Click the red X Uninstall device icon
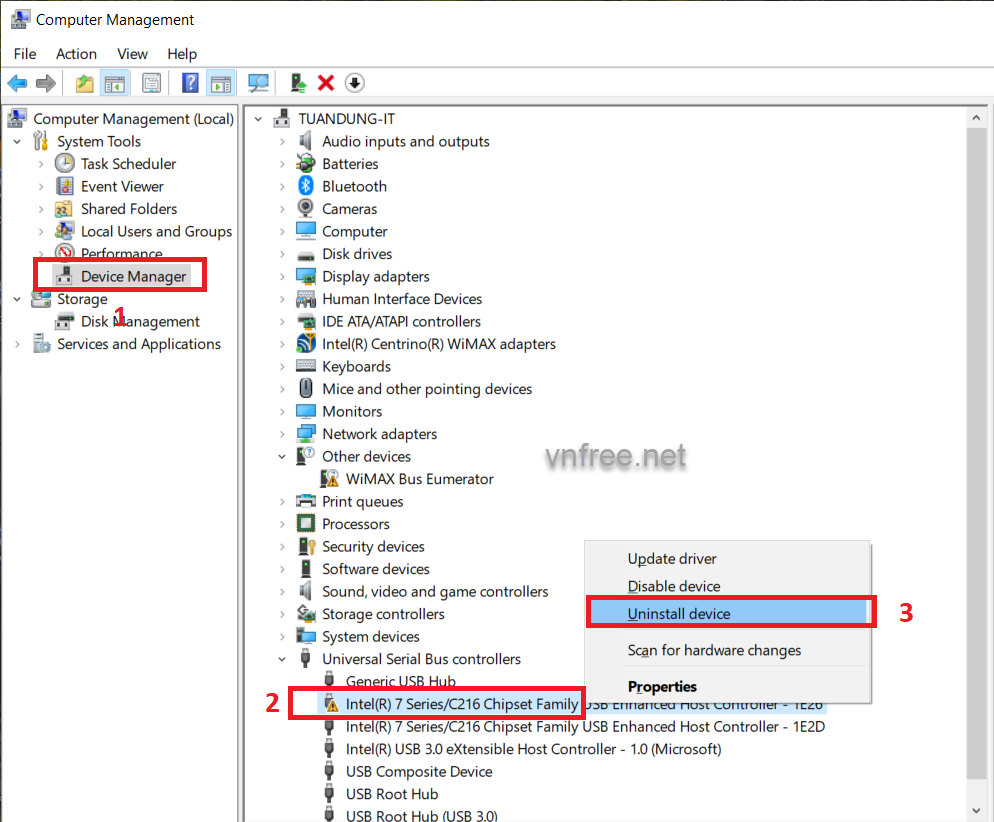Screen dimensions: 994x822 pyautogui.click(x=325, y=83)
